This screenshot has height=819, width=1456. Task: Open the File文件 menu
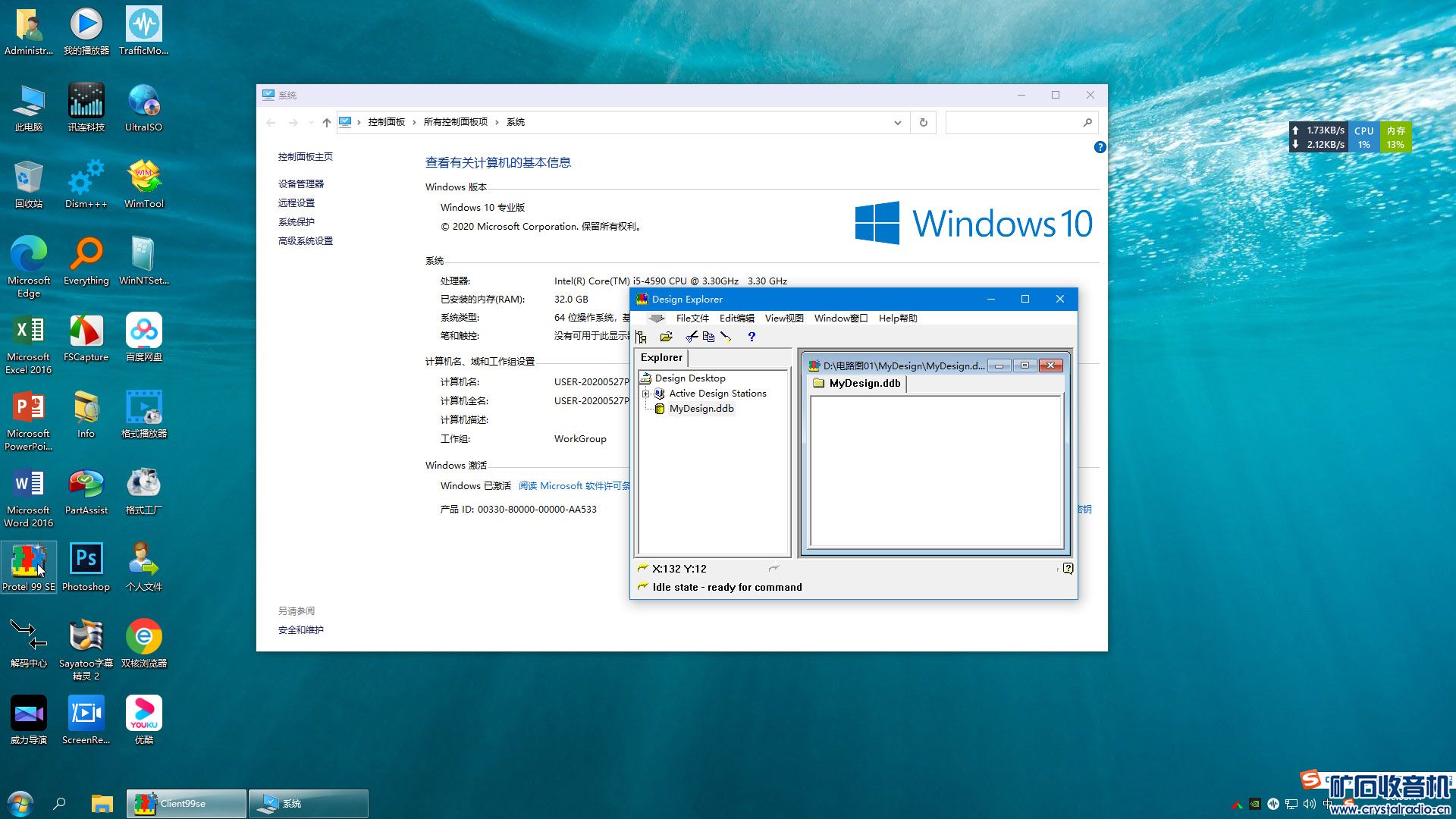click(692, 318)
